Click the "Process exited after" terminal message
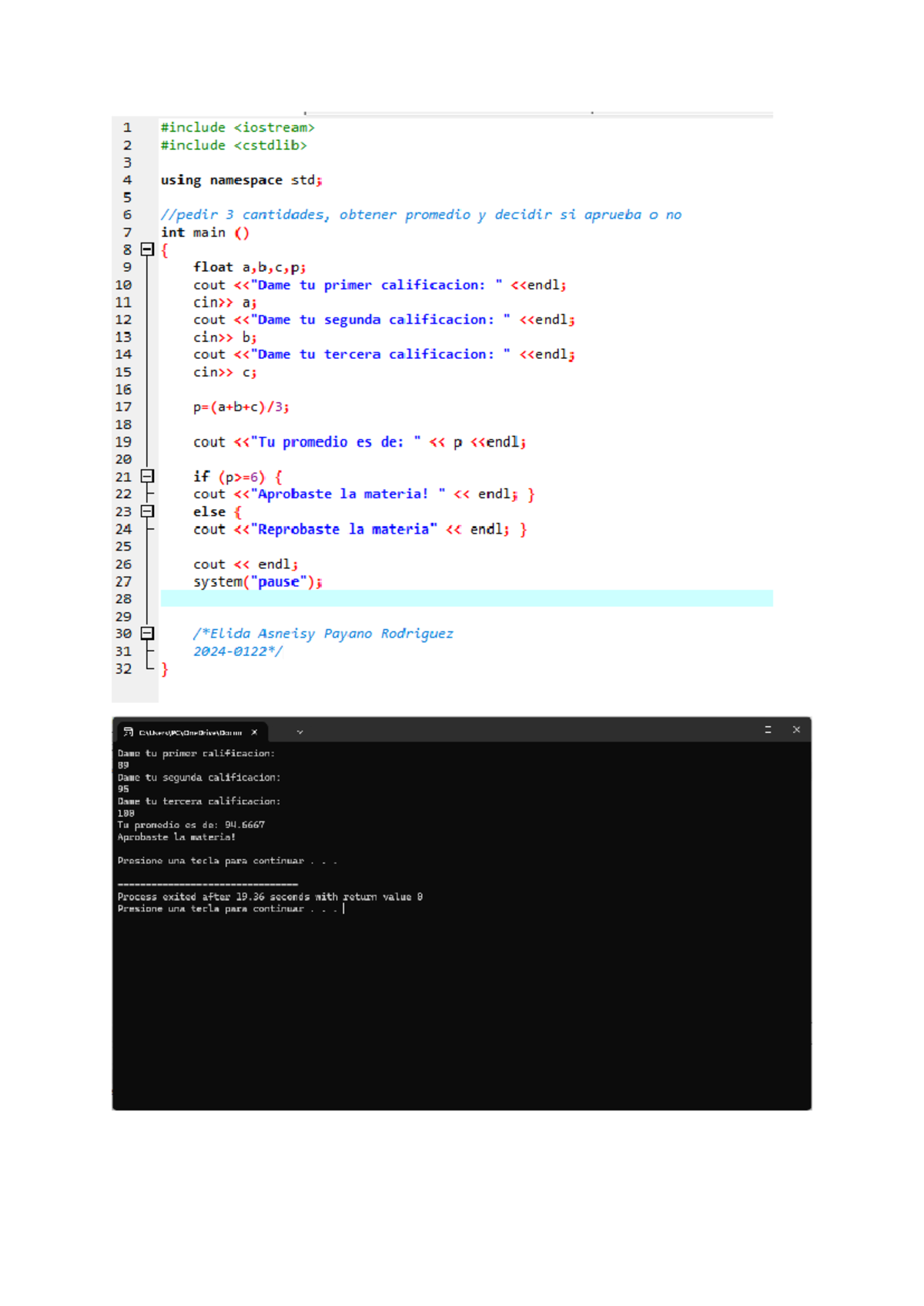Image resolution: width=924 pixels, height=1306 pixels. coord(269,897)
